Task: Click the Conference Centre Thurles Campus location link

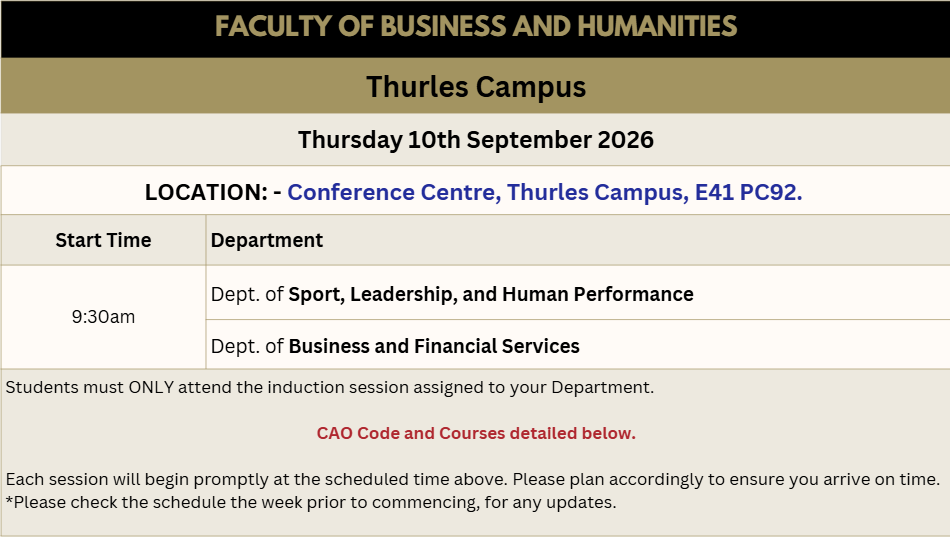Action: (x=544, y=192)
